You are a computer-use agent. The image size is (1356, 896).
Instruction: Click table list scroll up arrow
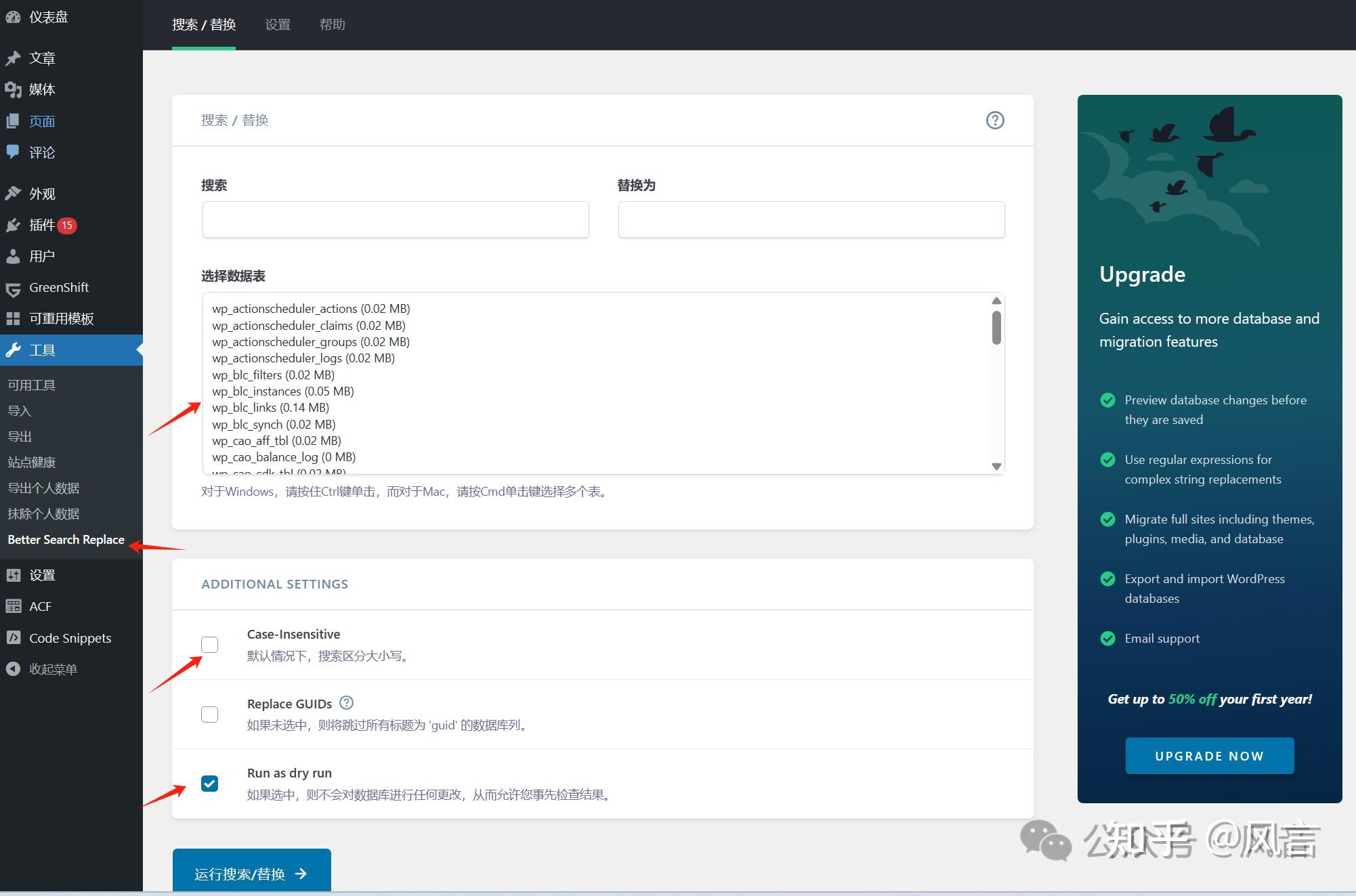(x=996, y=301)
